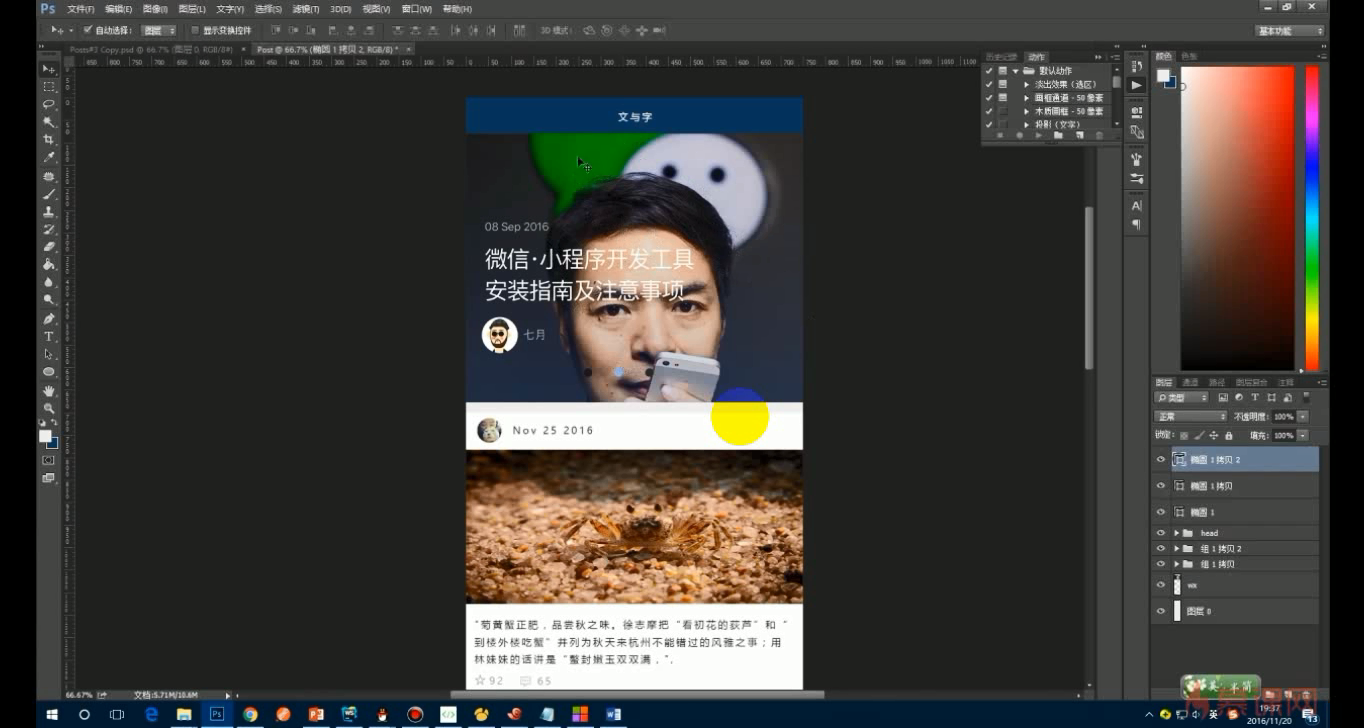
Task: Filter layers by pixel layers icon
Action: (1223, 398)
